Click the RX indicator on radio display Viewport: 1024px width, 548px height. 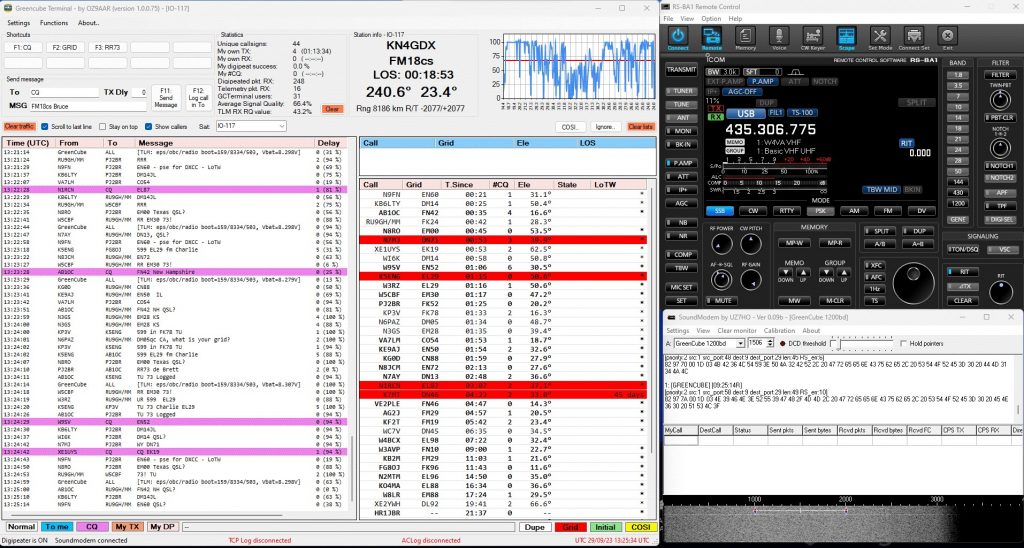pyautogui.click(x=716, y=117)
